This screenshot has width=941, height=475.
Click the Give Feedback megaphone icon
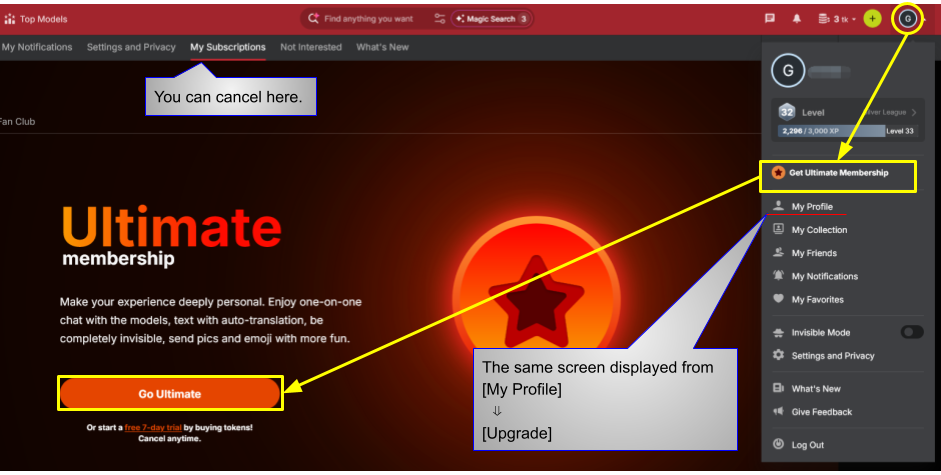[778, 411]
